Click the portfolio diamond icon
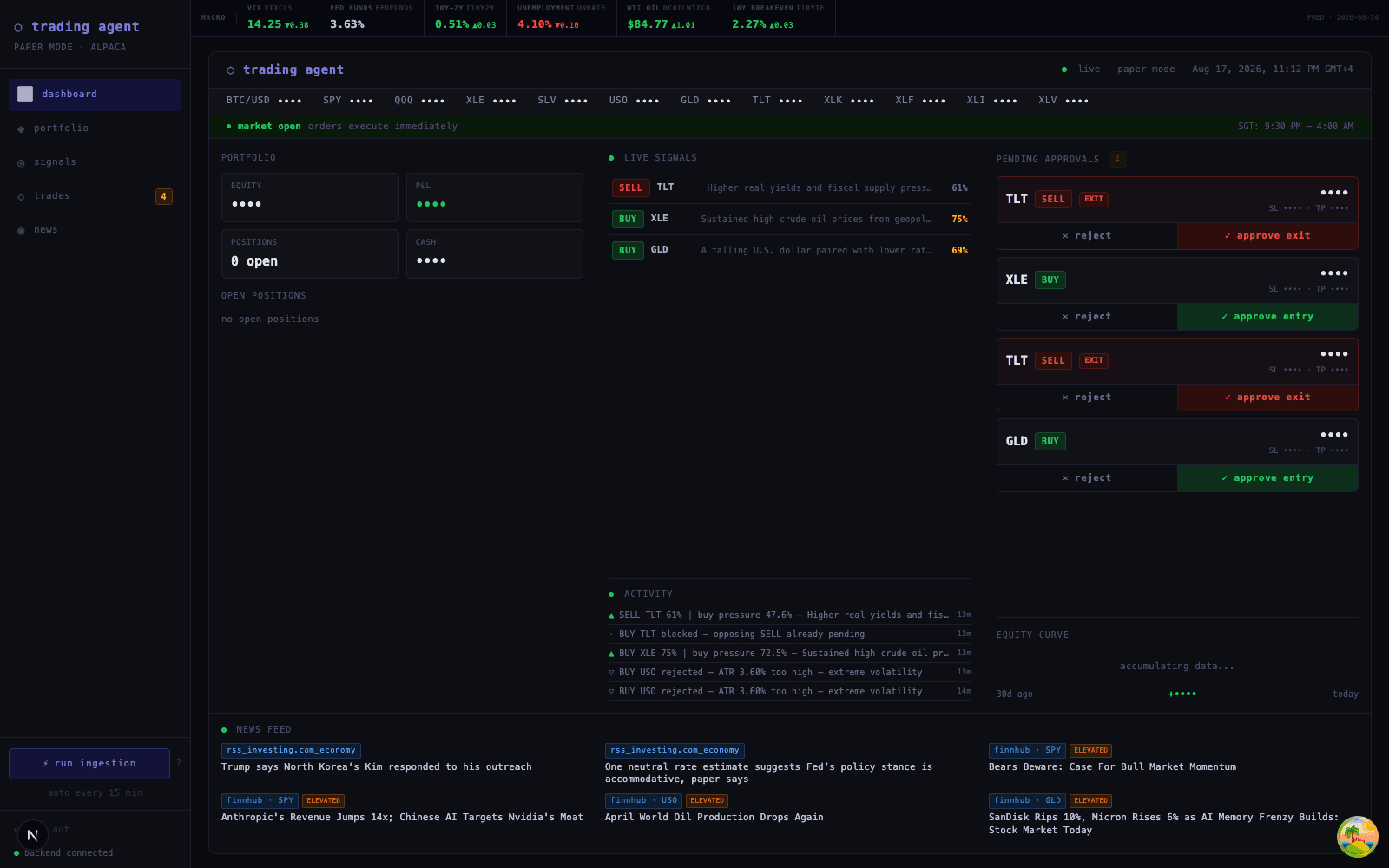 [21, 128]
